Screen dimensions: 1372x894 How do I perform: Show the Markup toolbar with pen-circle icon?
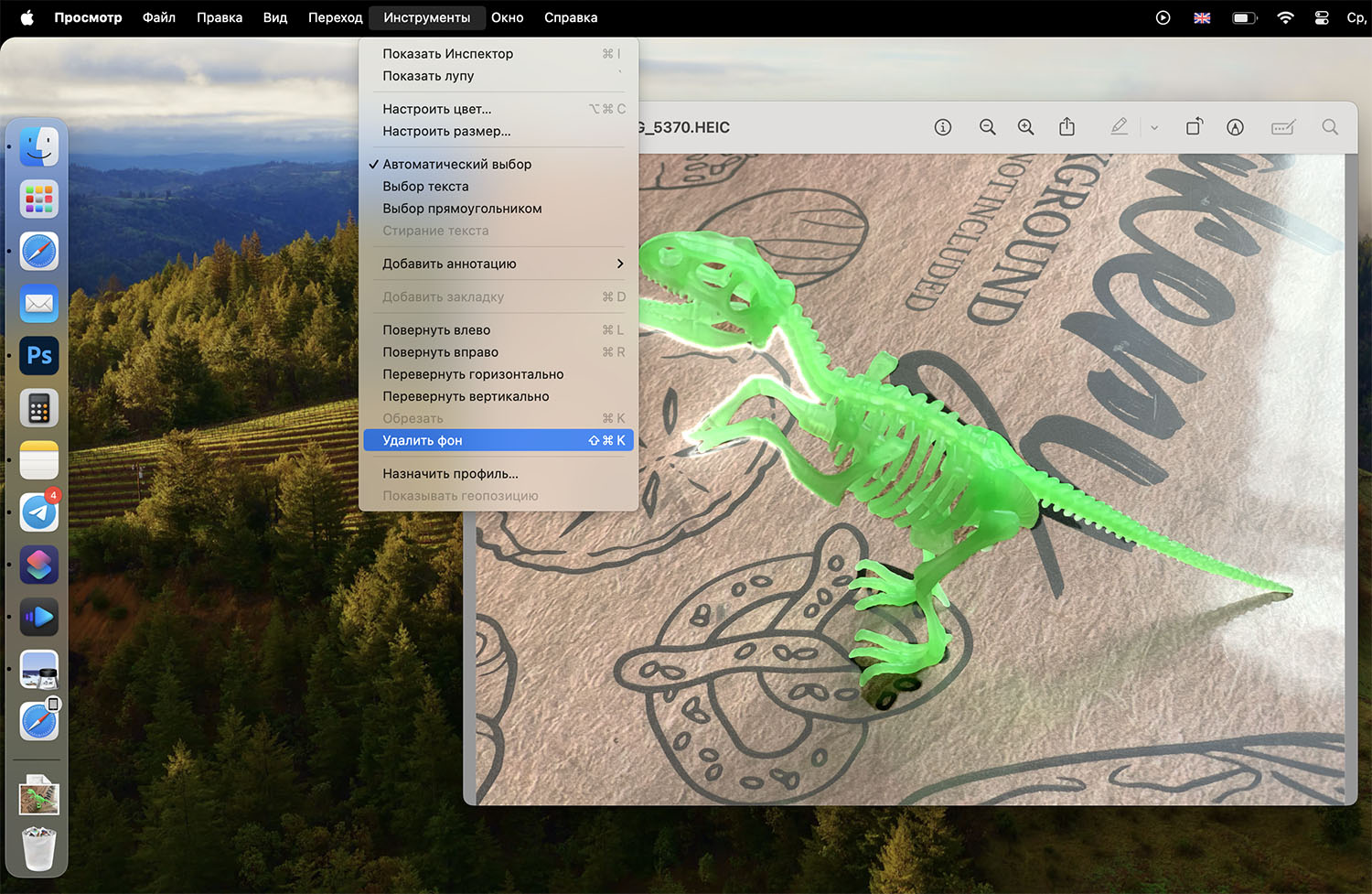pos(1235,127)
